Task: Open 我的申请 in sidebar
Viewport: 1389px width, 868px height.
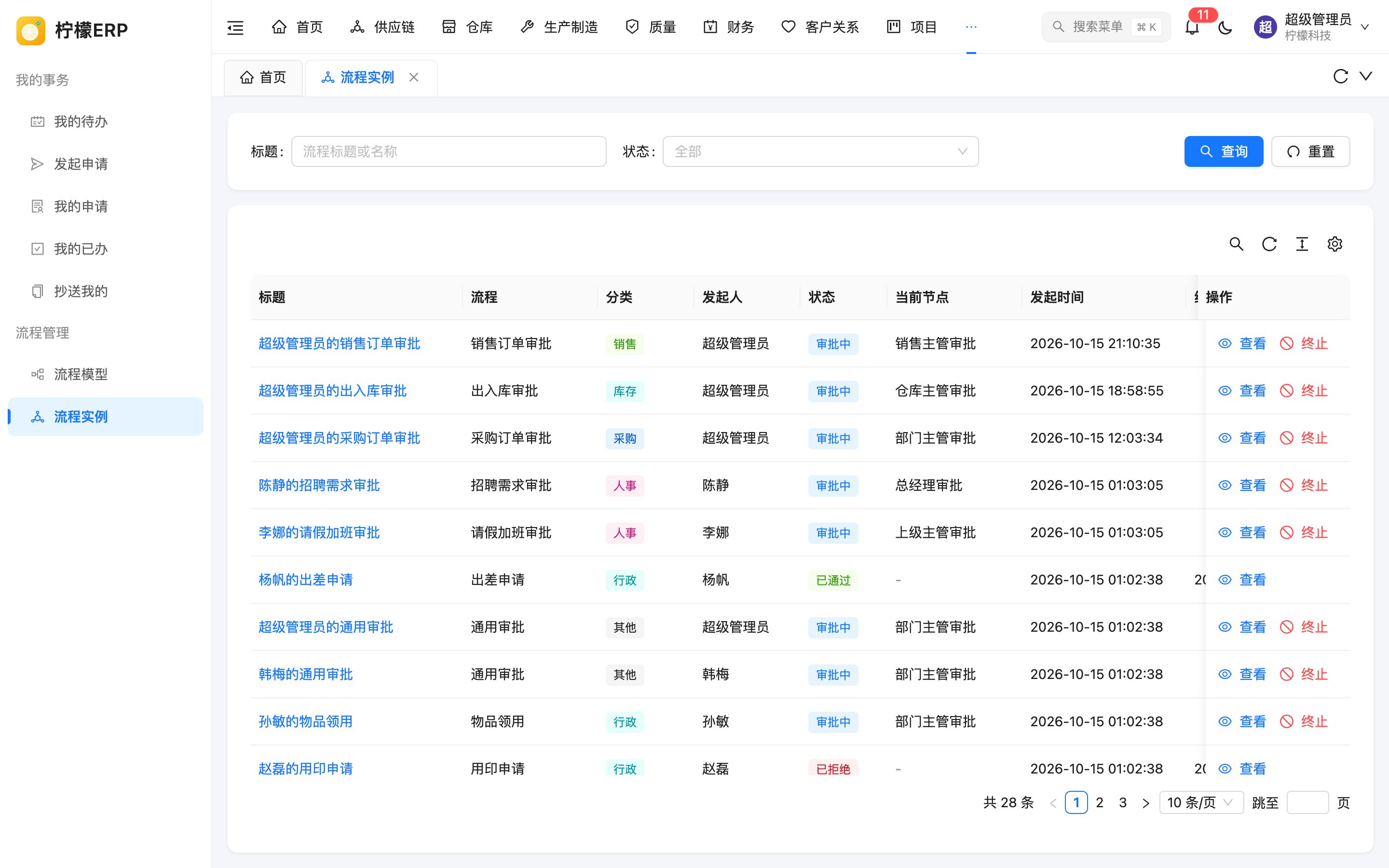Action: (x=106, y=207)
